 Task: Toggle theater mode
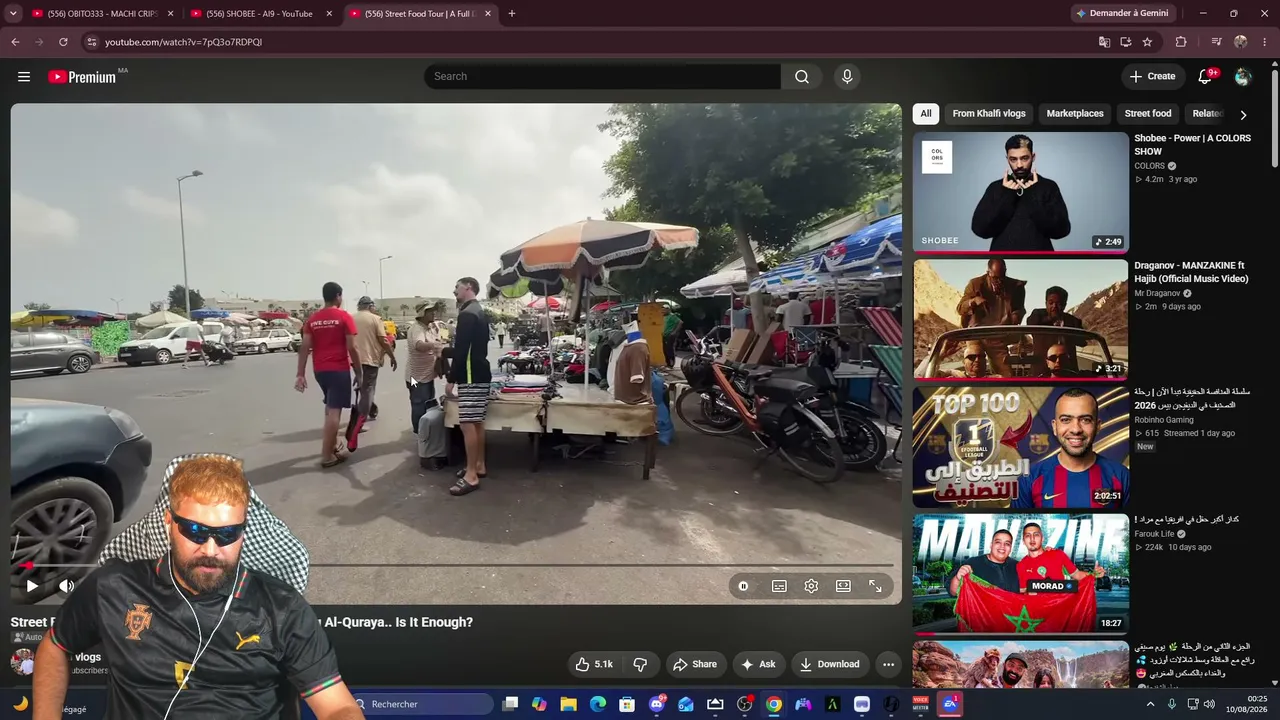[x=843, y=586]
